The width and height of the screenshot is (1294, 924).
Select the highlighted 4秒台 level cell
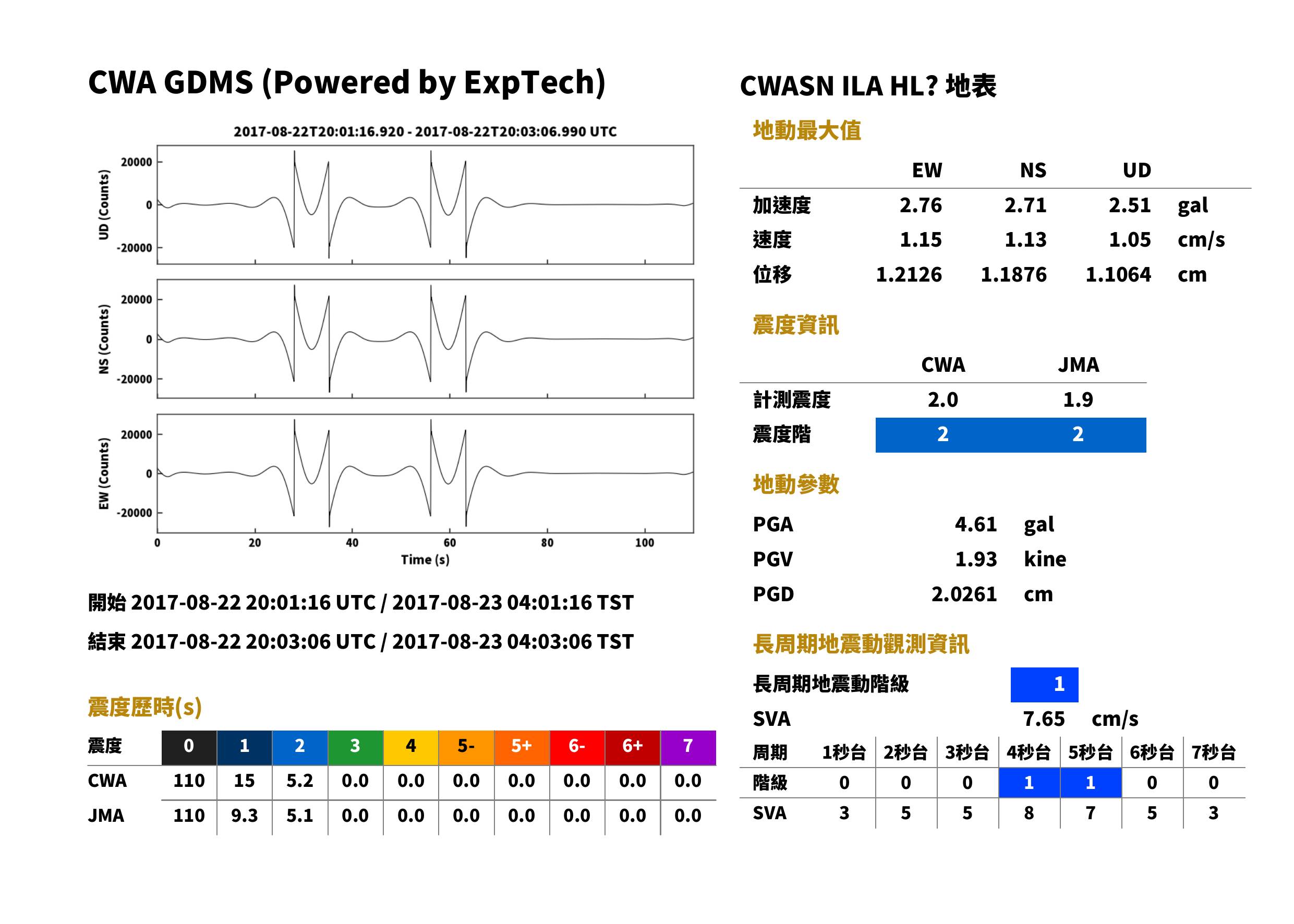click(1028, 782)
